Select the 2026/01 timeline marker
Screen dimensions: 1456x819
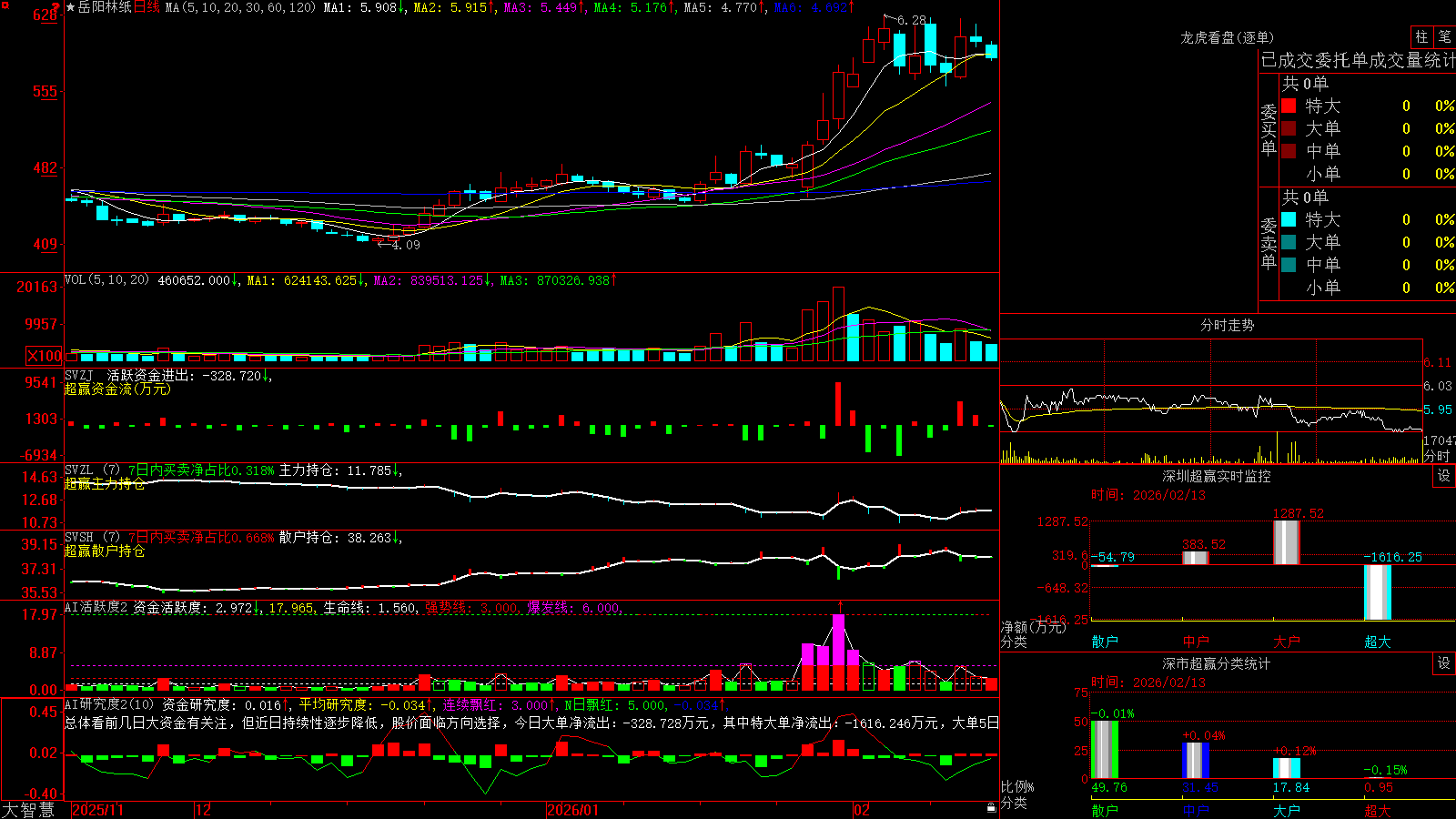point(572,810)
